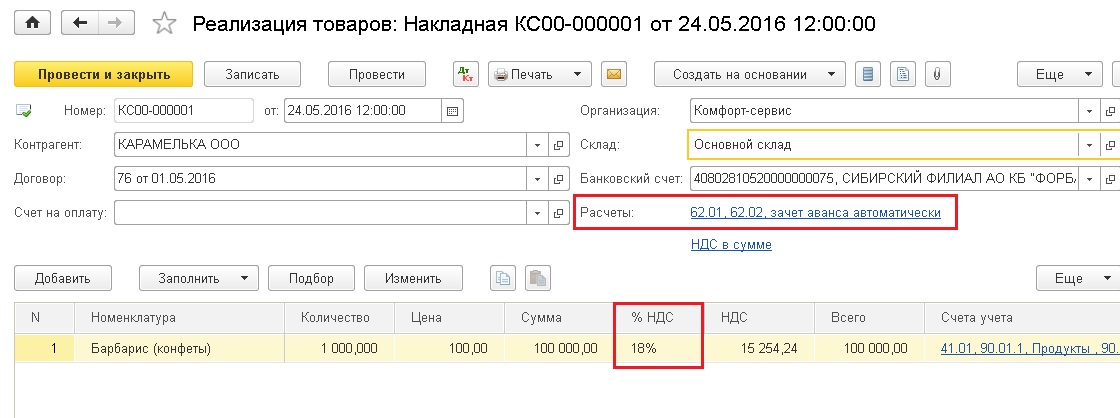Click document posted status icon
Screen dimensions: 1120x418
click(x=24, y=111)
